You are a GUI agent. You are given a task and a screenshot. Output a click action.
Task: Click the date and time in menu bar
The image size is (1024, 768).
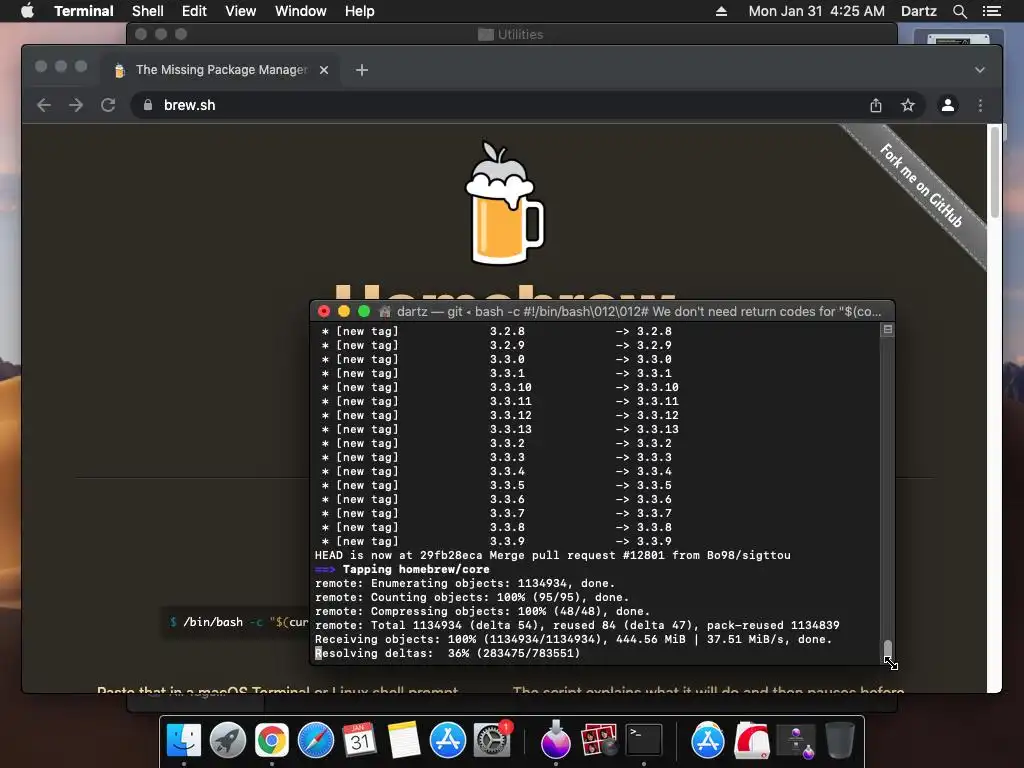coord(816,11)
